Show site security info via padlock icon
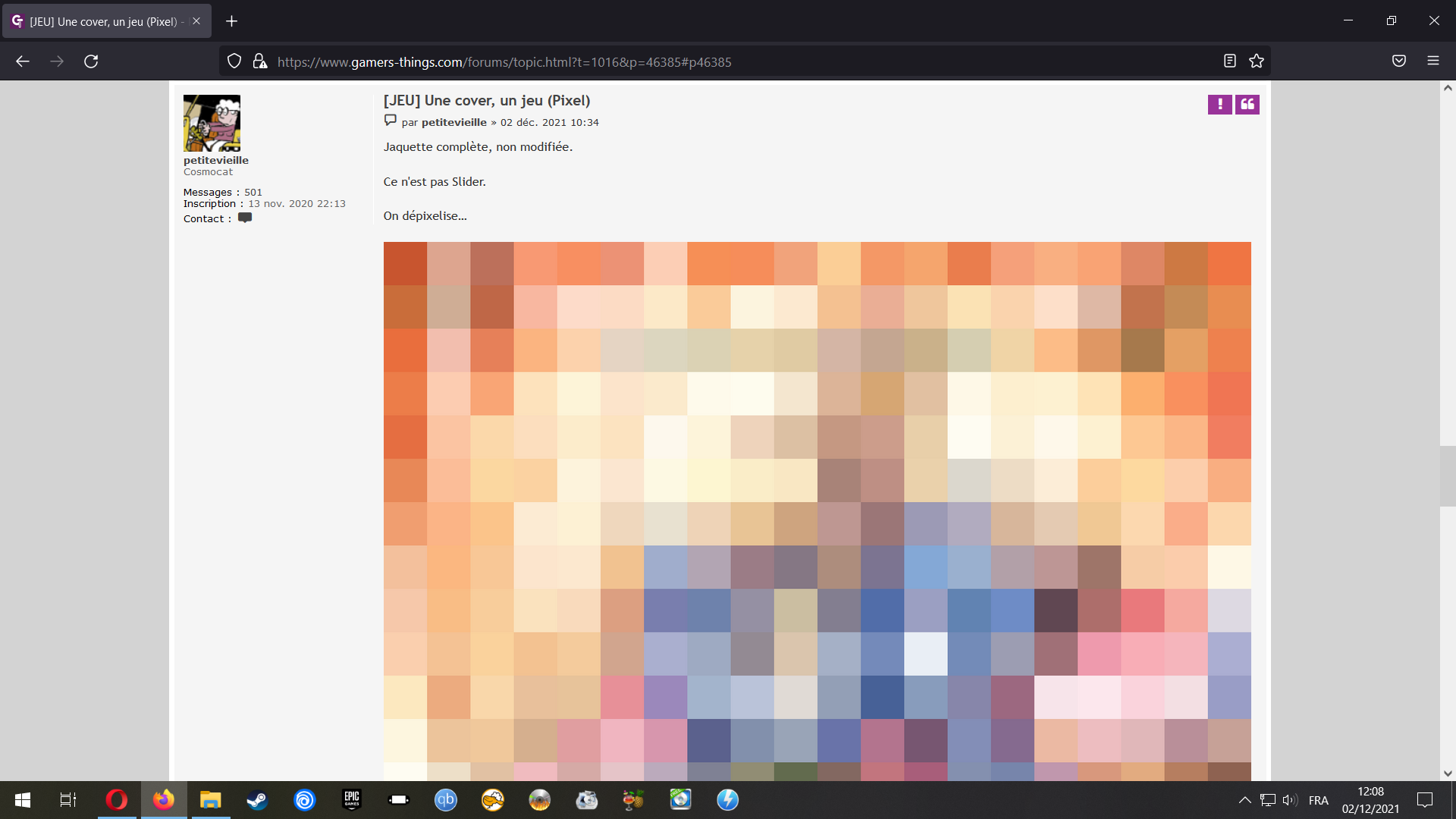The image size is (1456, 819). coord(260,61)
